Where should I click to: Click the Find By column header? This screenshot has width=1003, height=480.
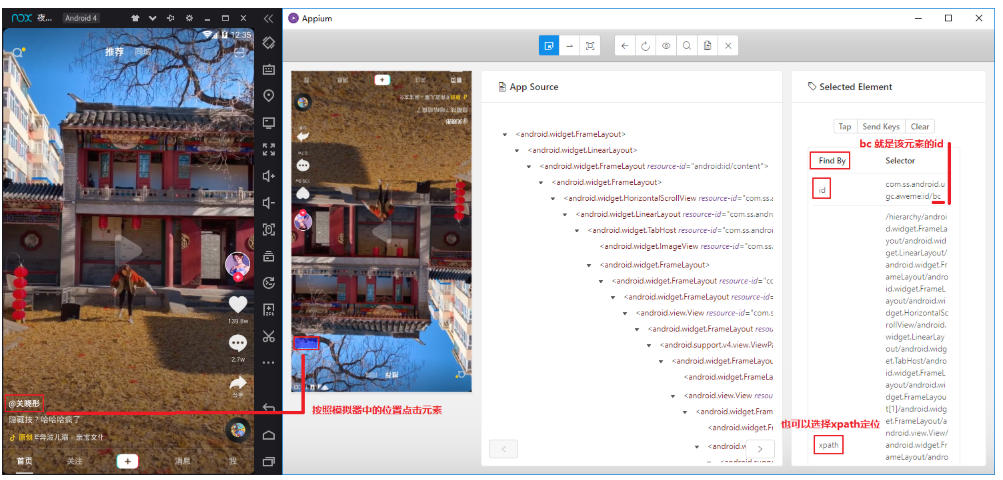click(830, 161)
